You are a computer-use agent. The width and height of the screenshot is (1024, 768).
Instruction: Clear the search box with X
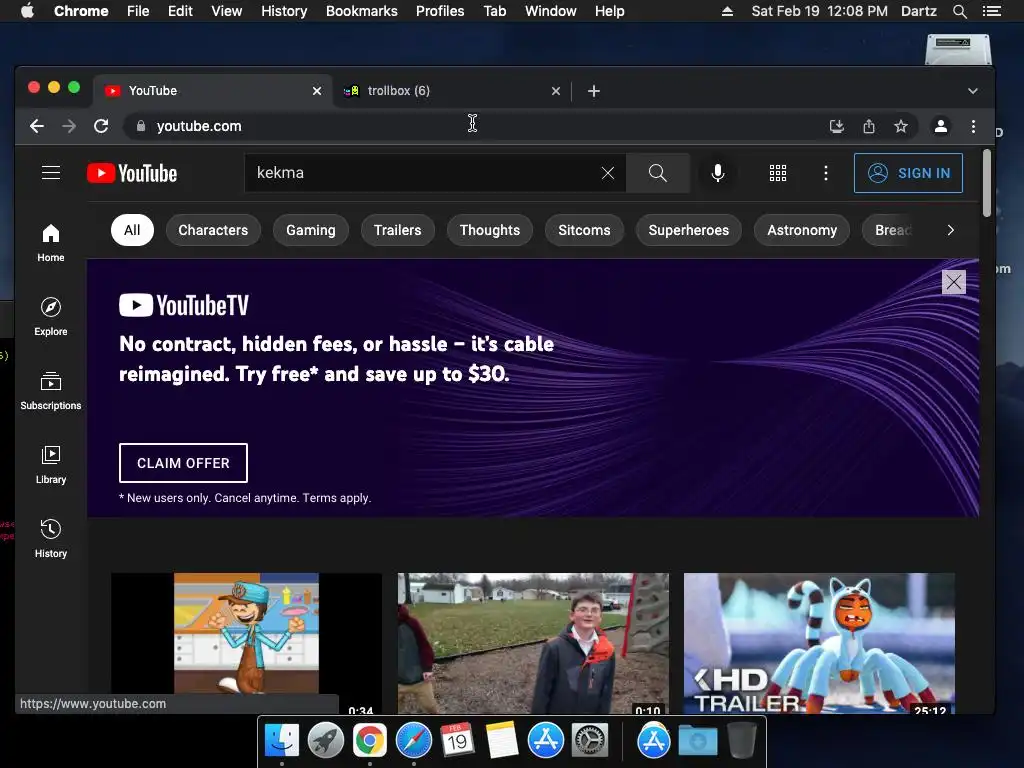607,173
